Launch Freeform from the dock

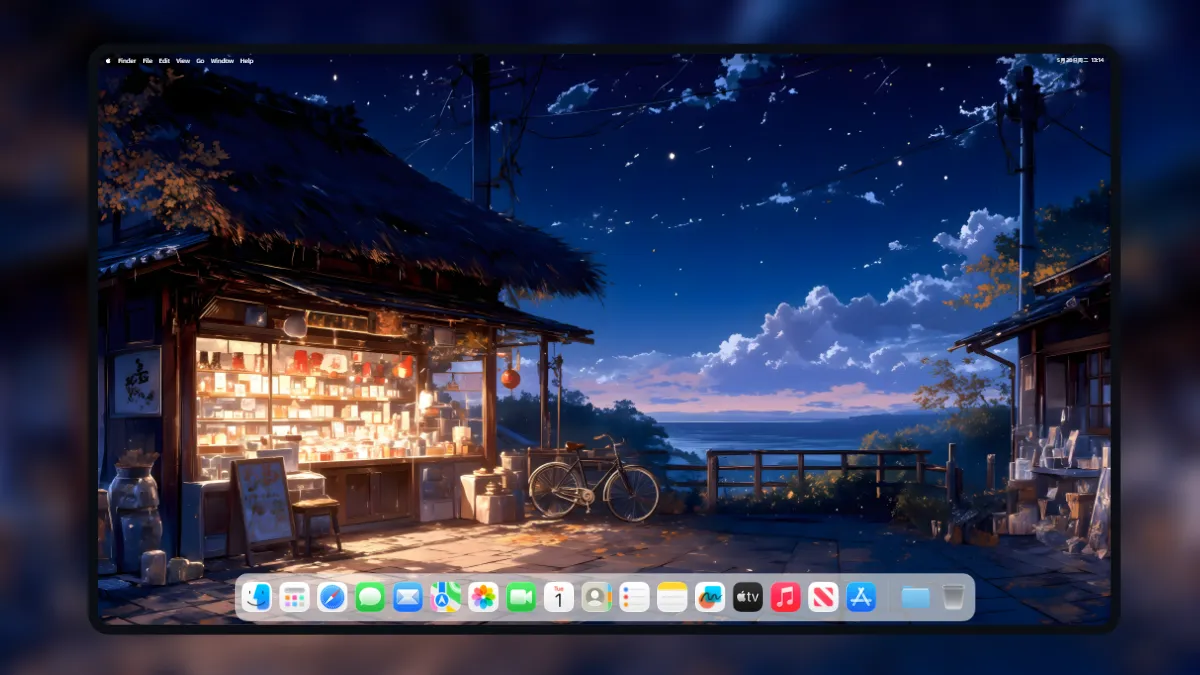[710, 597]
